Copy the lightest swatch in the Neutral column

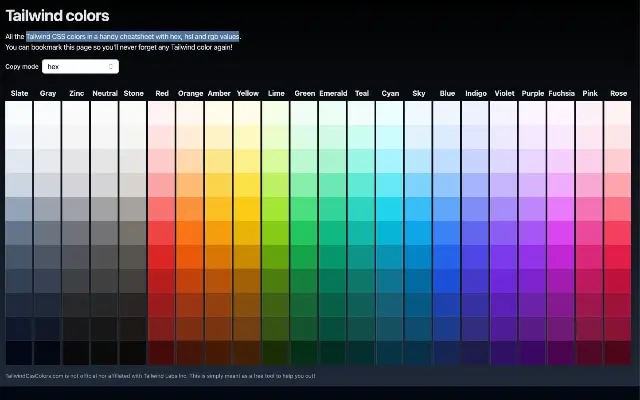pyautogui.click(x=104, y=113)
